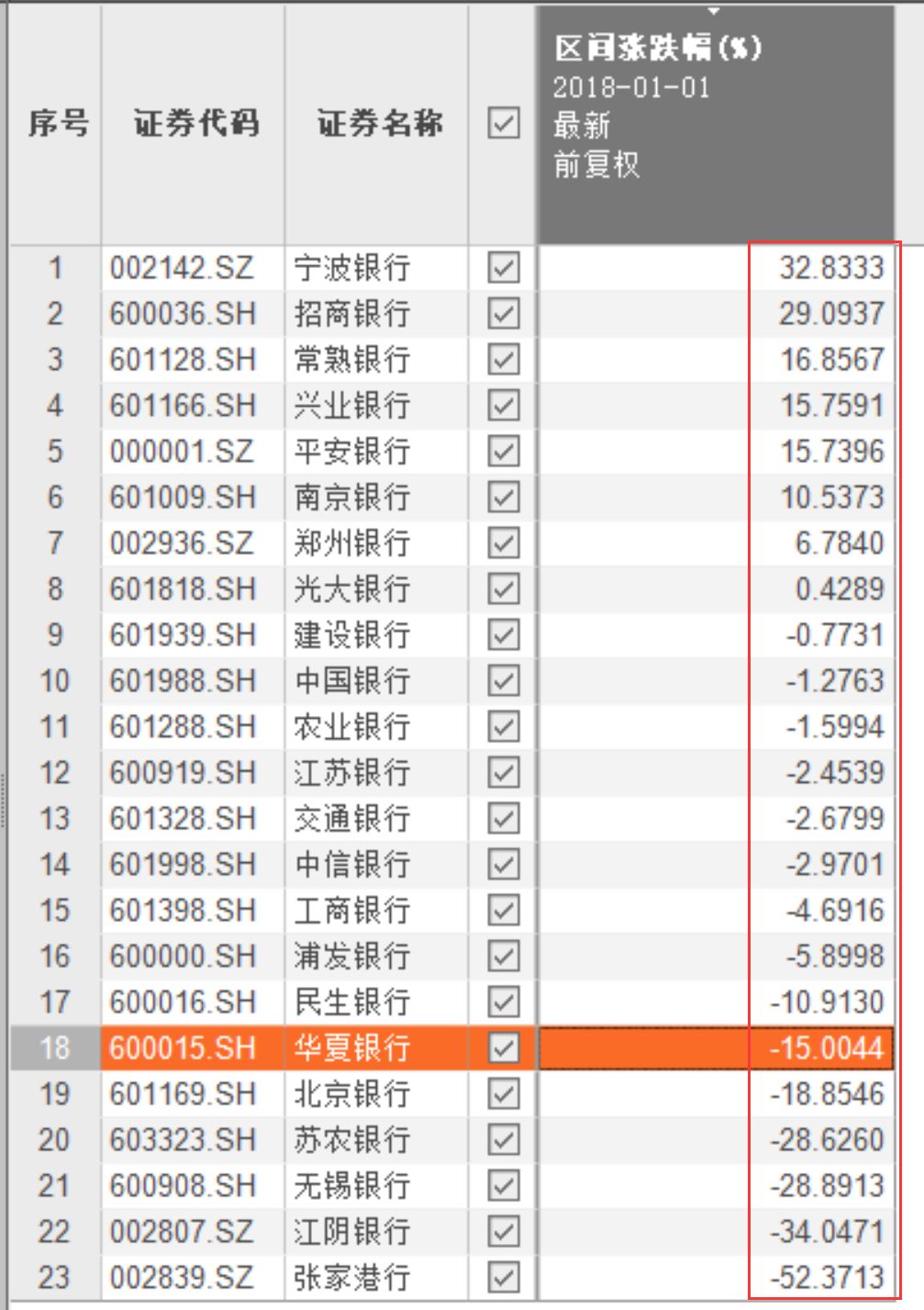Click the 证券代码 column header
The image size is (924, 1310).
193,125
